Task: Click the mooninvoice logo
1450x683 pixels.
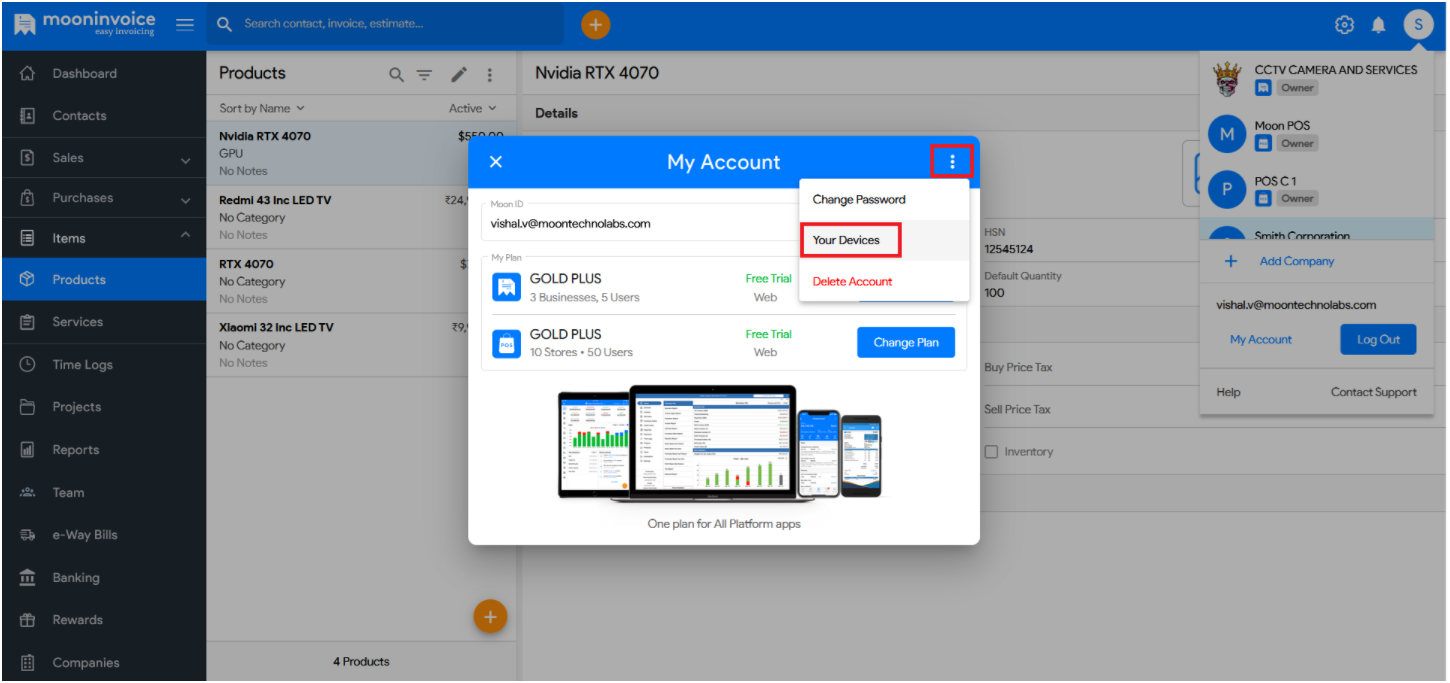Action: [x=85, y=24]
